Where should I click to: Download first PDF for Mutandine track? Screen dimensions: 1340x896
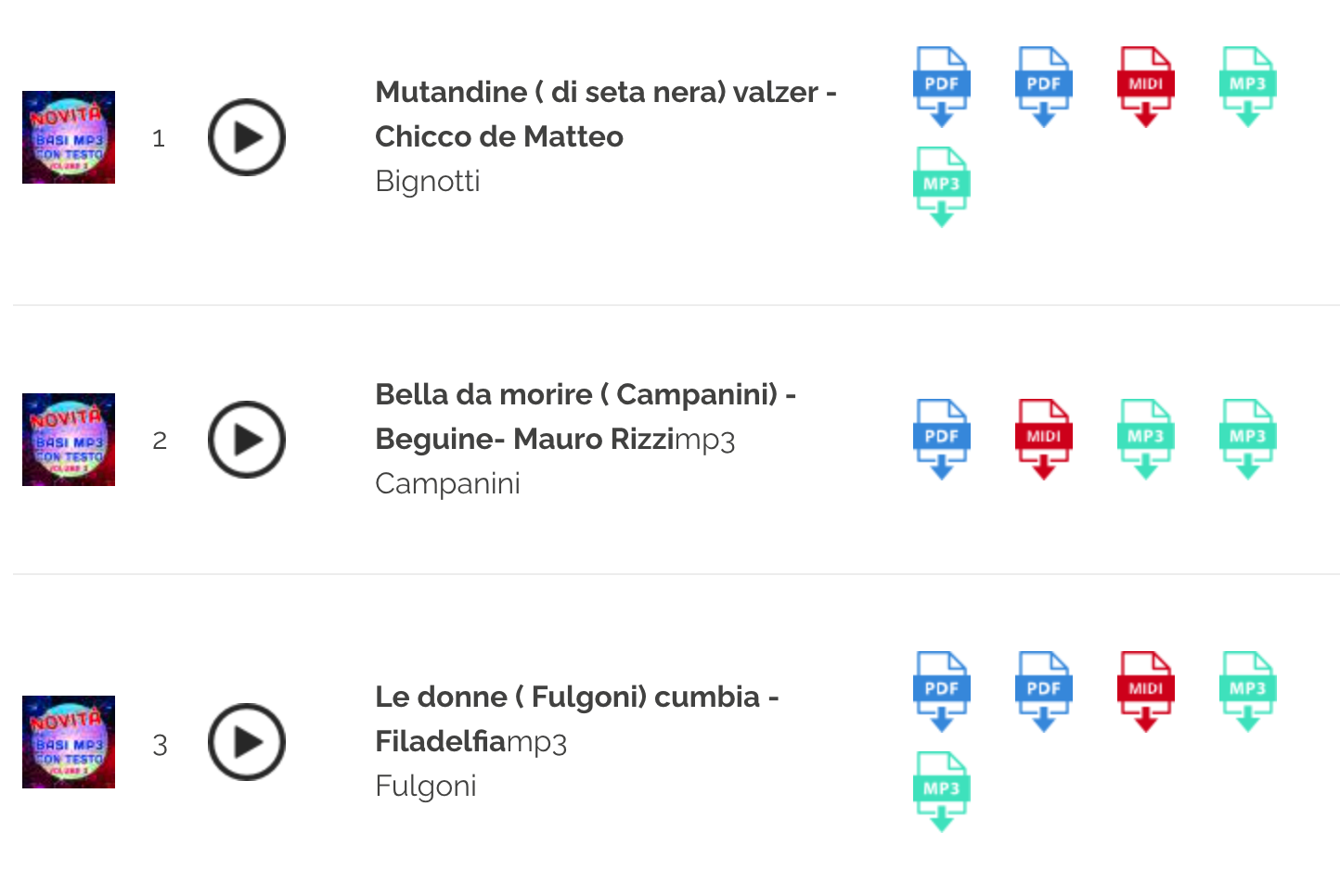click(941, 86)
